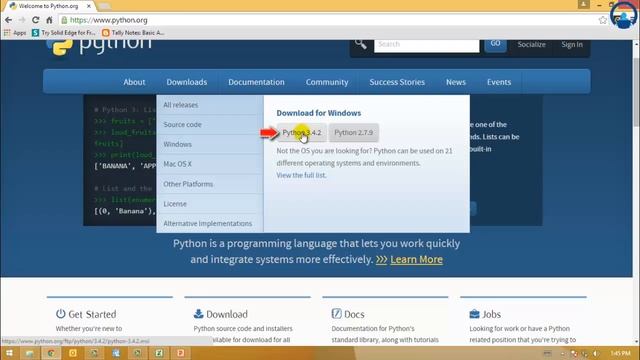
Task: Reload the page with the refresh icon
Action: [x=36, y=20]
